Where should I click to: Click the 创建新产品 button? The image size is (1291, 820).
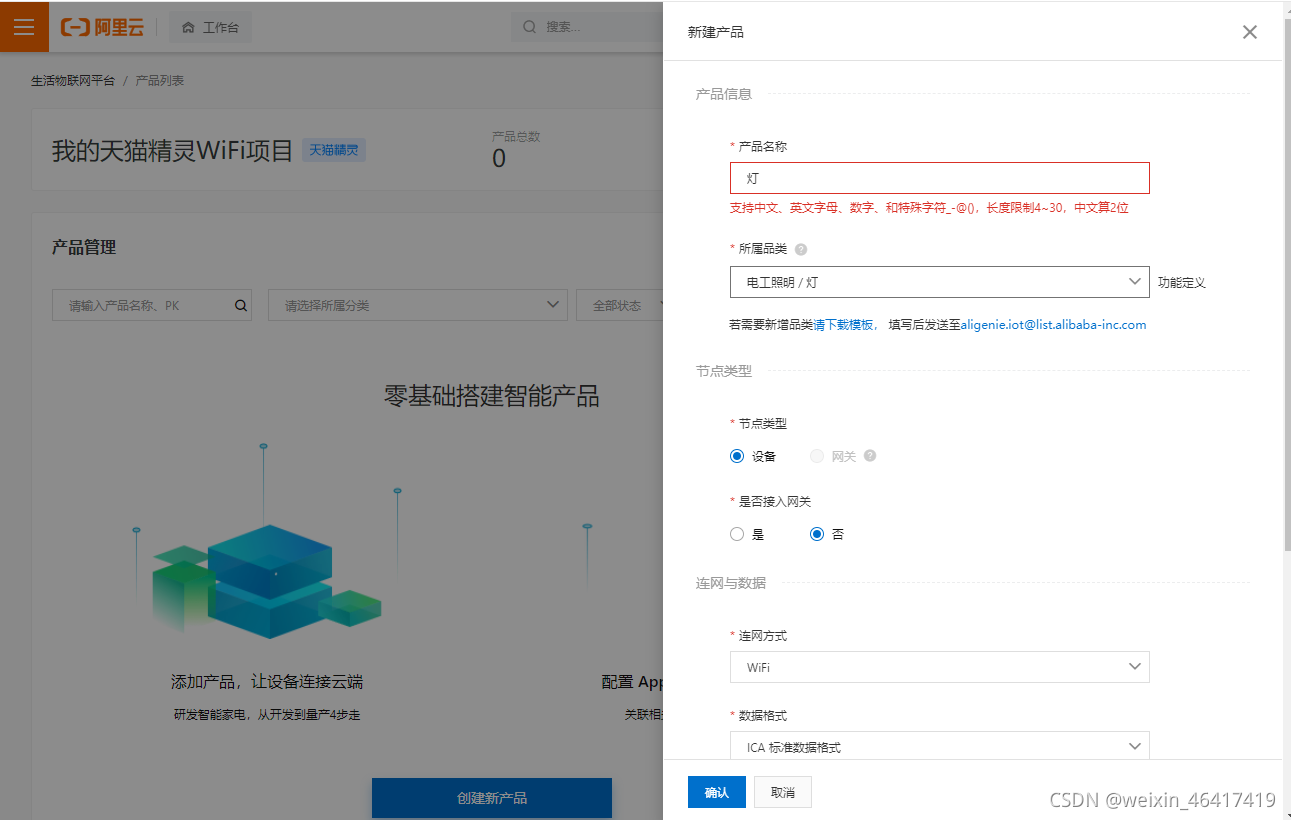click(x=492, y=798)
